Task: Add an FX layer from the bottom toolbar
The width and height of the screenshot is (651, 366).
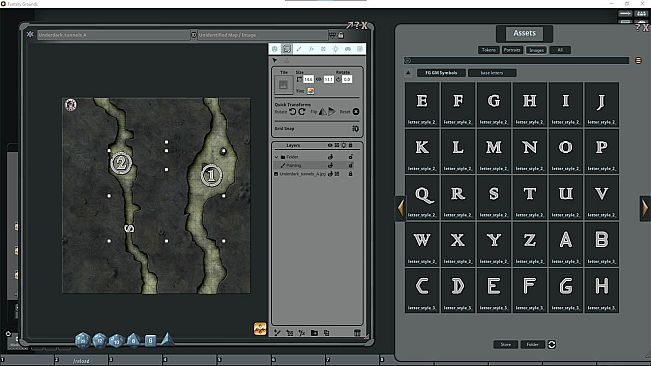Action: [302, 333]
